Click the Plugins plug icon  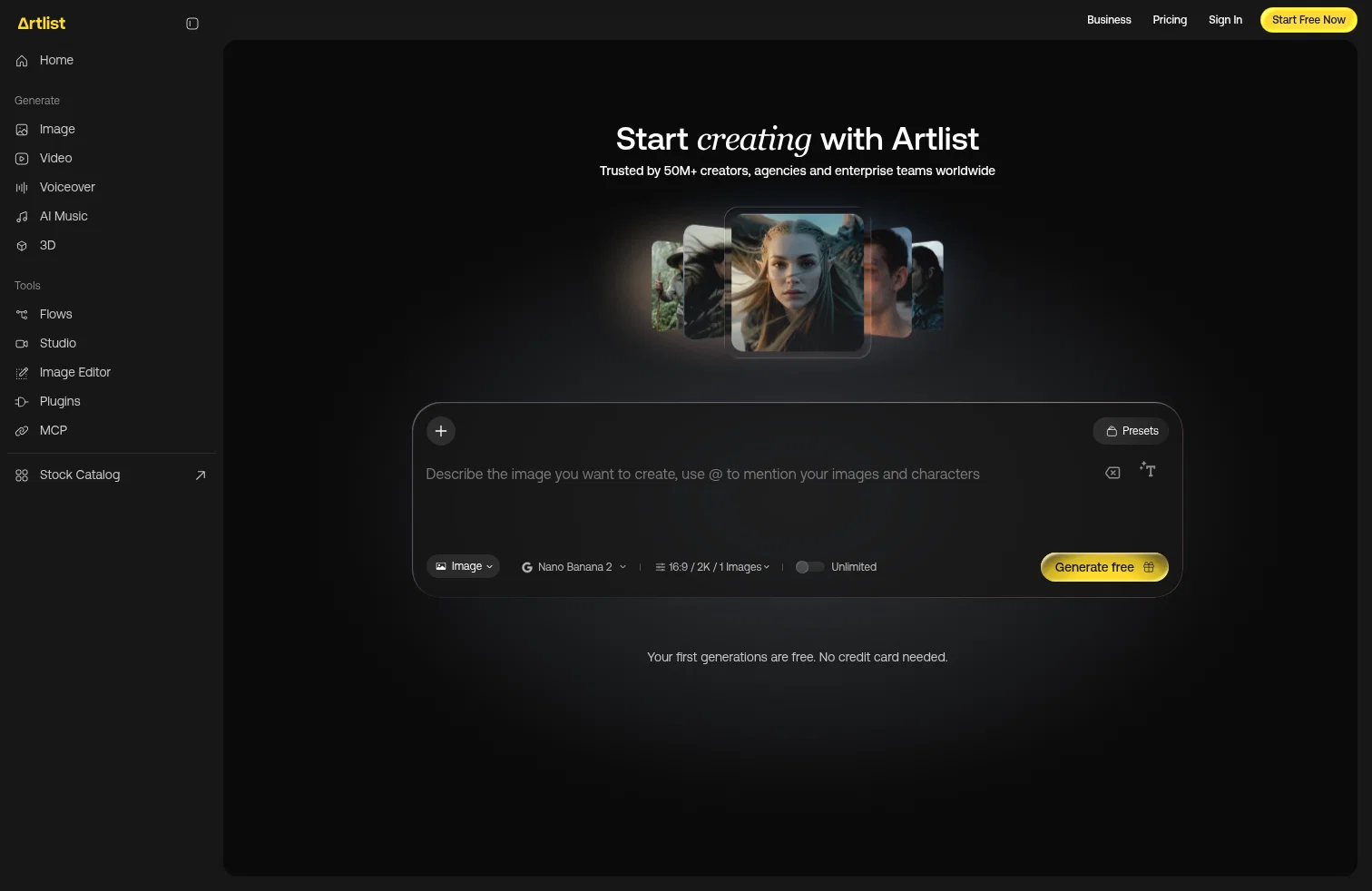point(22,402)
